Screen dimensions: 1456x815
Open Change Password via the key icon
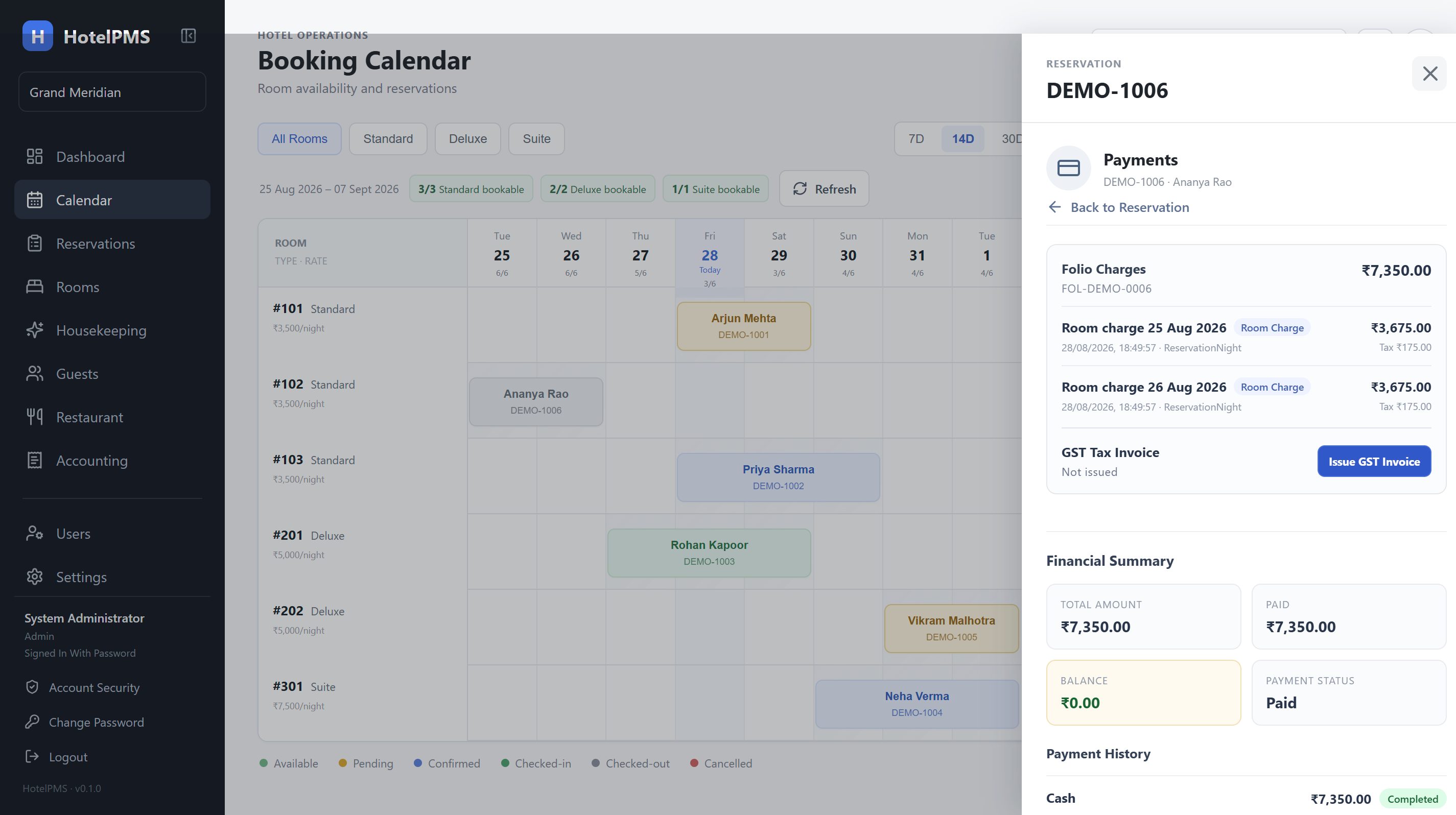(x=32, y=722)
